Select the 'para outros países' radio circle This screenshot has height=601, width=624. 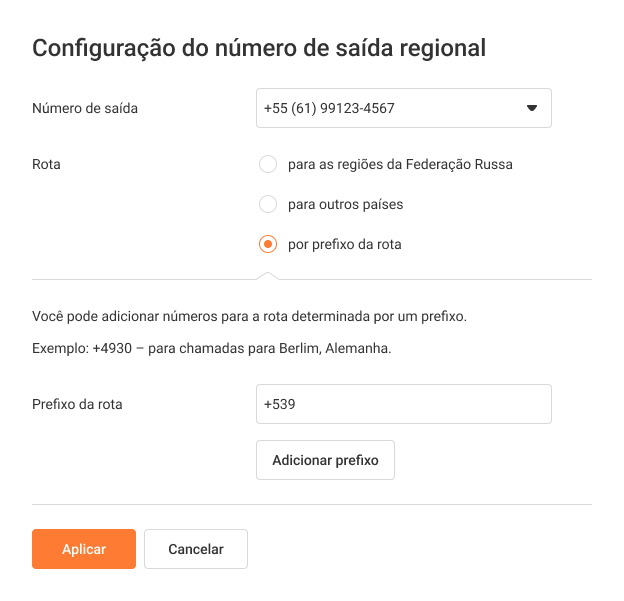coord(267,204)
